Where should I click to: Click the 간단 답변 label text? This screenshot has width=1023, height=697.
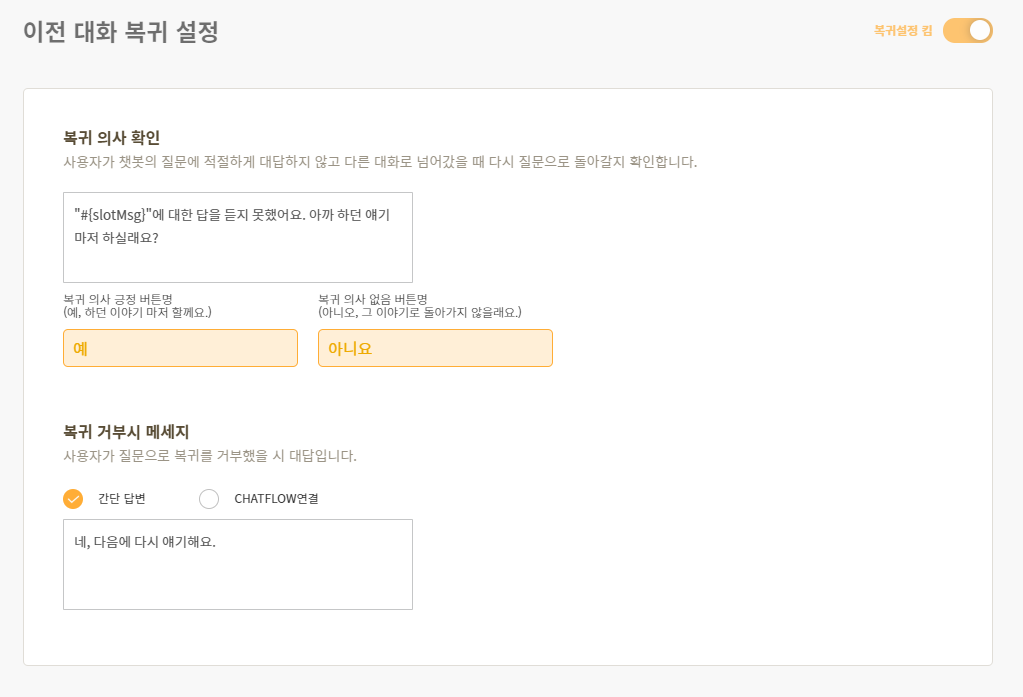pyautogui.click(x=121, y=499)
